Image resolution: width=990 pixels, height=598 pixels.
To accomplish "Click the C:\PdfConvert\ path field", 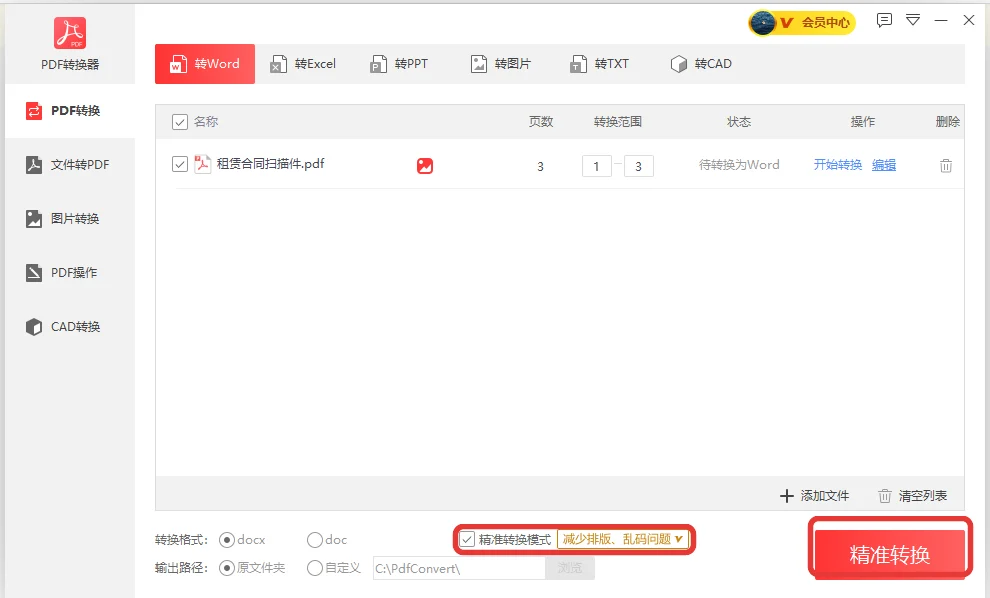I will 459,568.
